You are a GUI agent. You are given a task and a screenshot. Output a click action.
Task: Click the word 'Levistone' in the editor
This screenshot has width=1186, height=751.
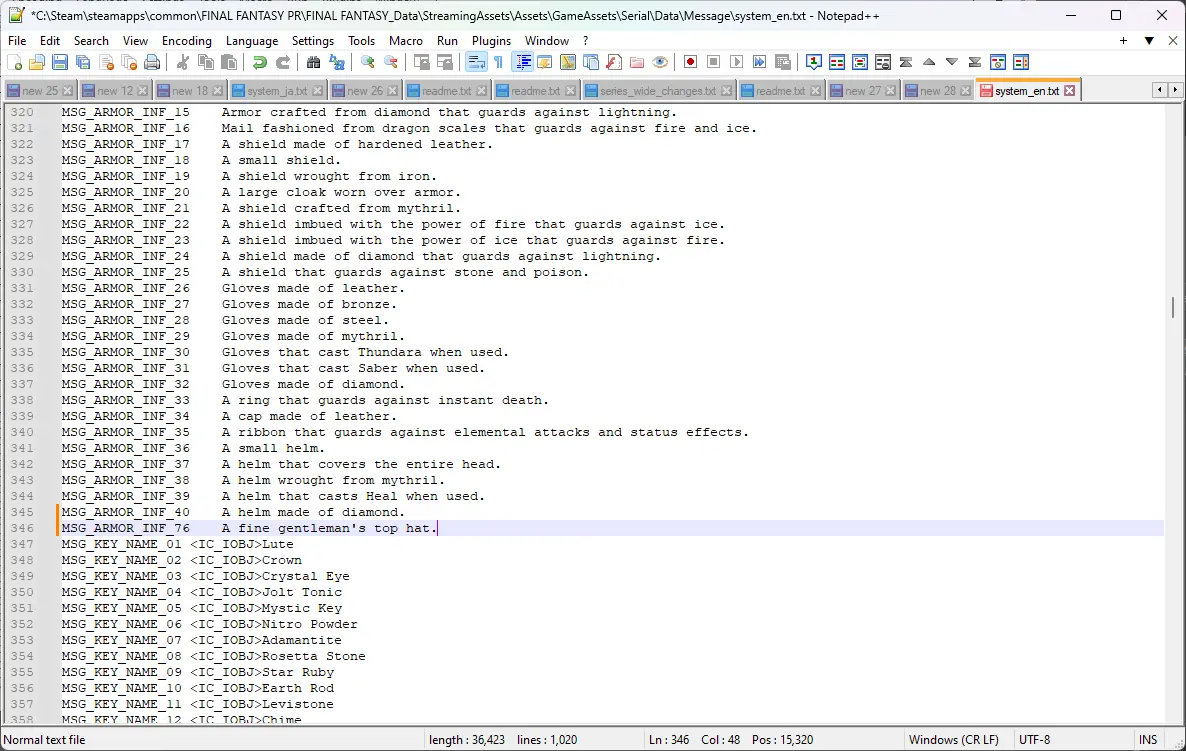coord(297,704)
